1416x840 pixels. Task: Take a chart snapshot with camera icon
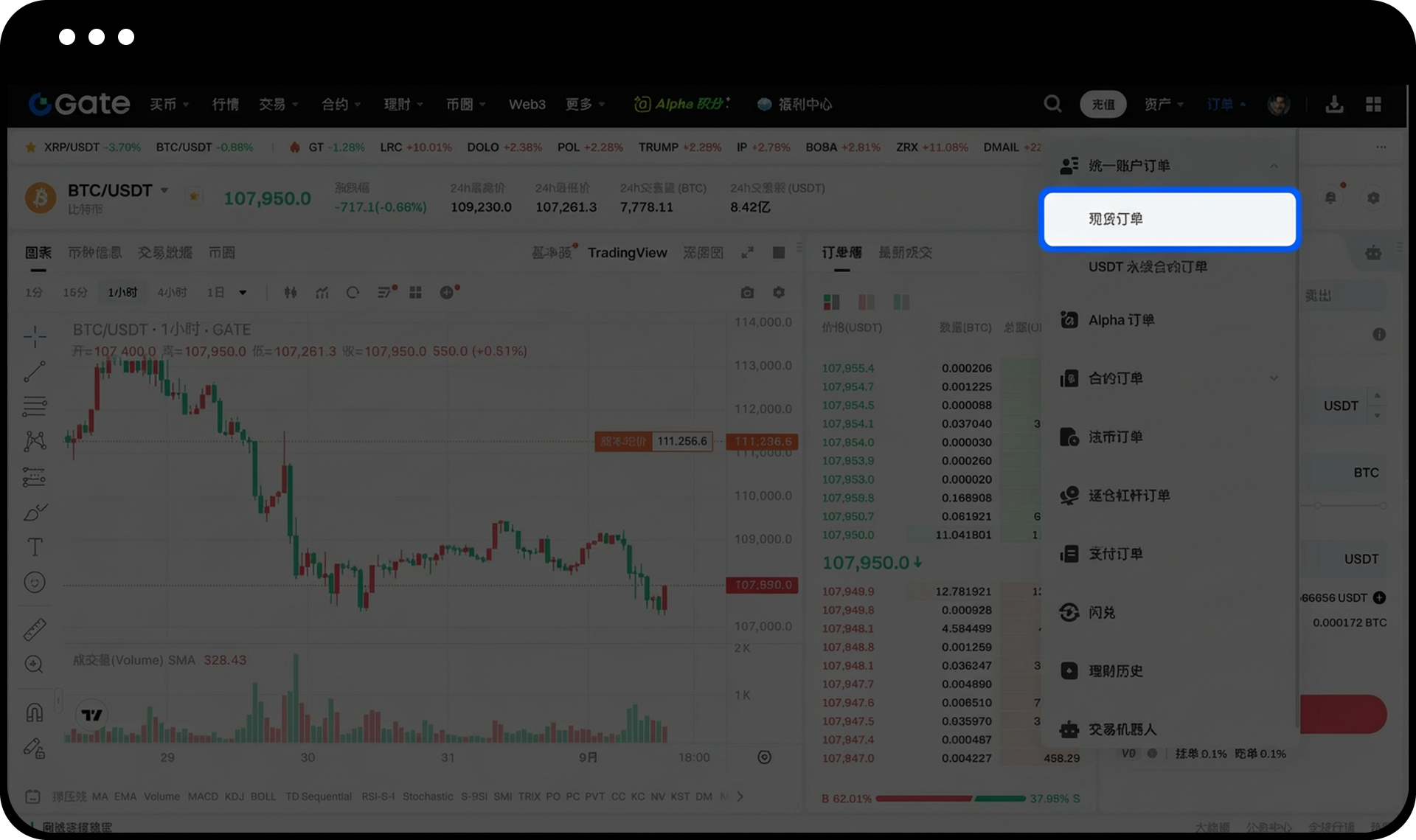[x=747, y=293]
